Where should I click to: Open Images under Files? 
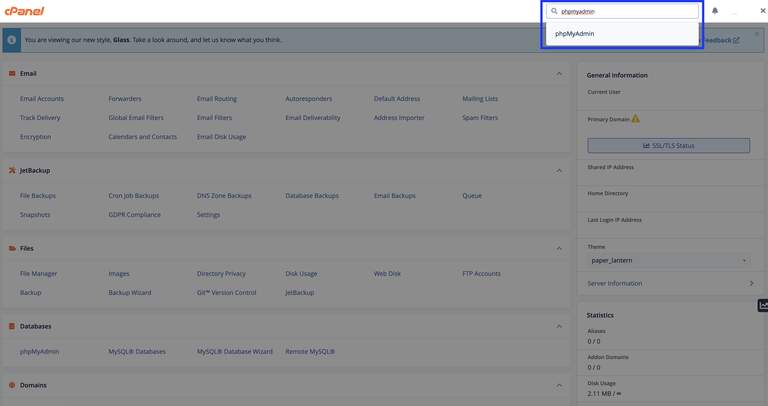coord(119,274)
